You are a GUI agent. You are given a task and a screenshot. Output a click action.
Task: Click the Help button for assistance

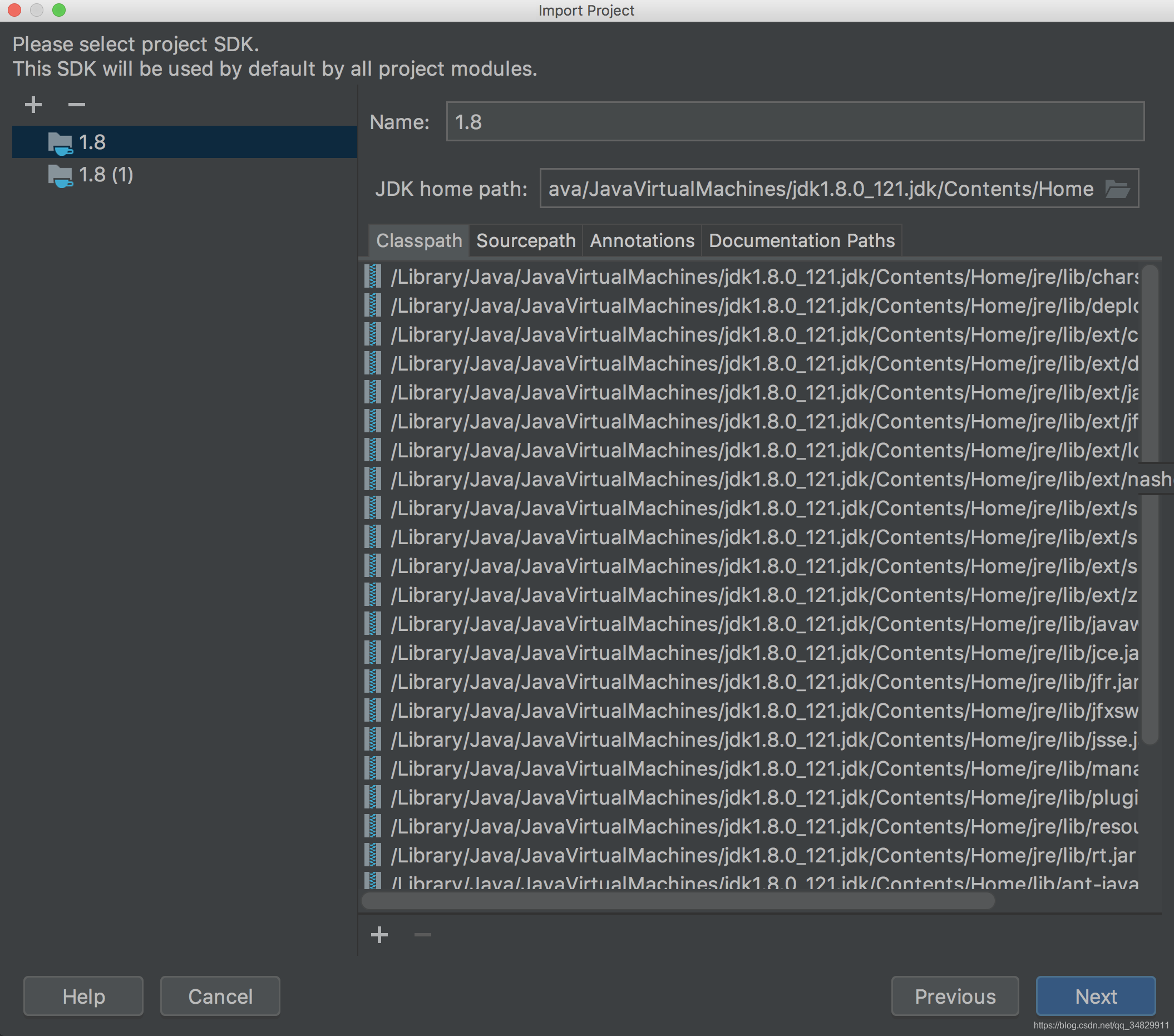coord(82,995)
